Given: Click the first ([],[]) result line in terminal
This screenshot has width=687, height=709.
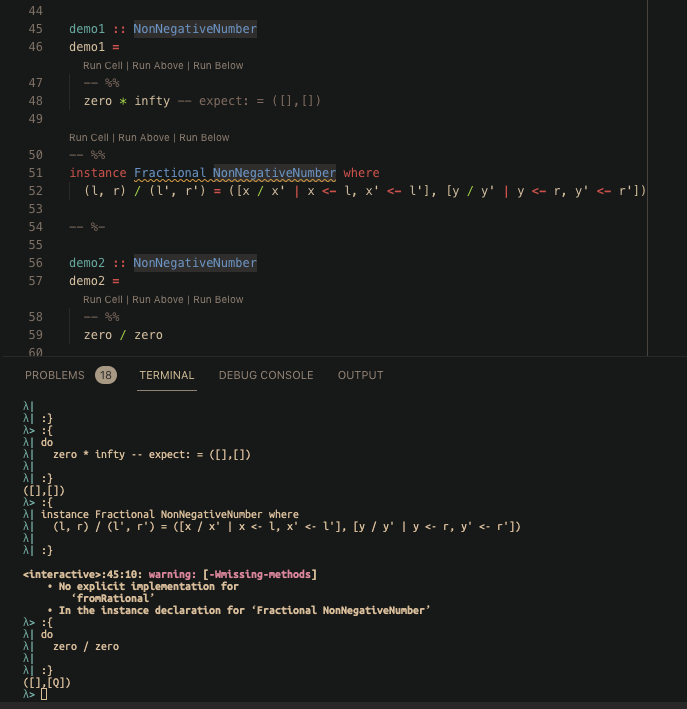Looking at the screenshot, I should [x=44, y=491].
